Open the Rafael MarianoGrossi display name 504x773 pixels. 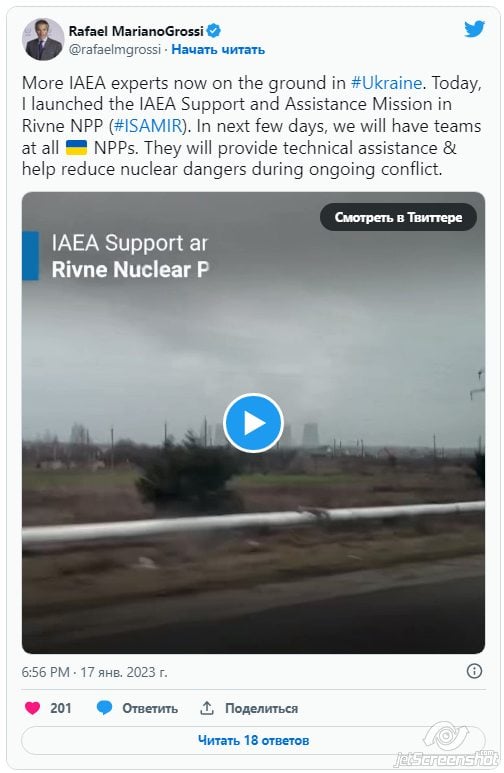pos(136,31)
